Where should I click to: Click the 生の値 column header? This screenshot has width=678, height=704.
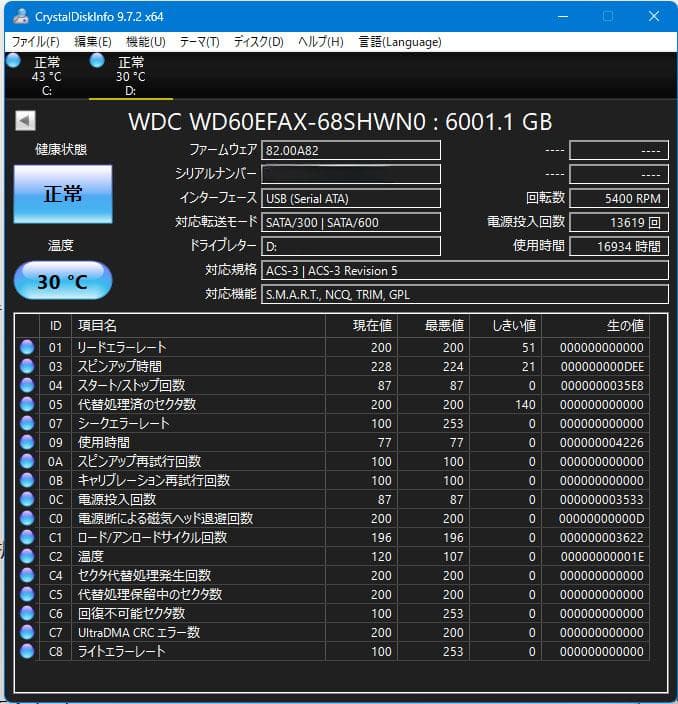pos(595,326)
